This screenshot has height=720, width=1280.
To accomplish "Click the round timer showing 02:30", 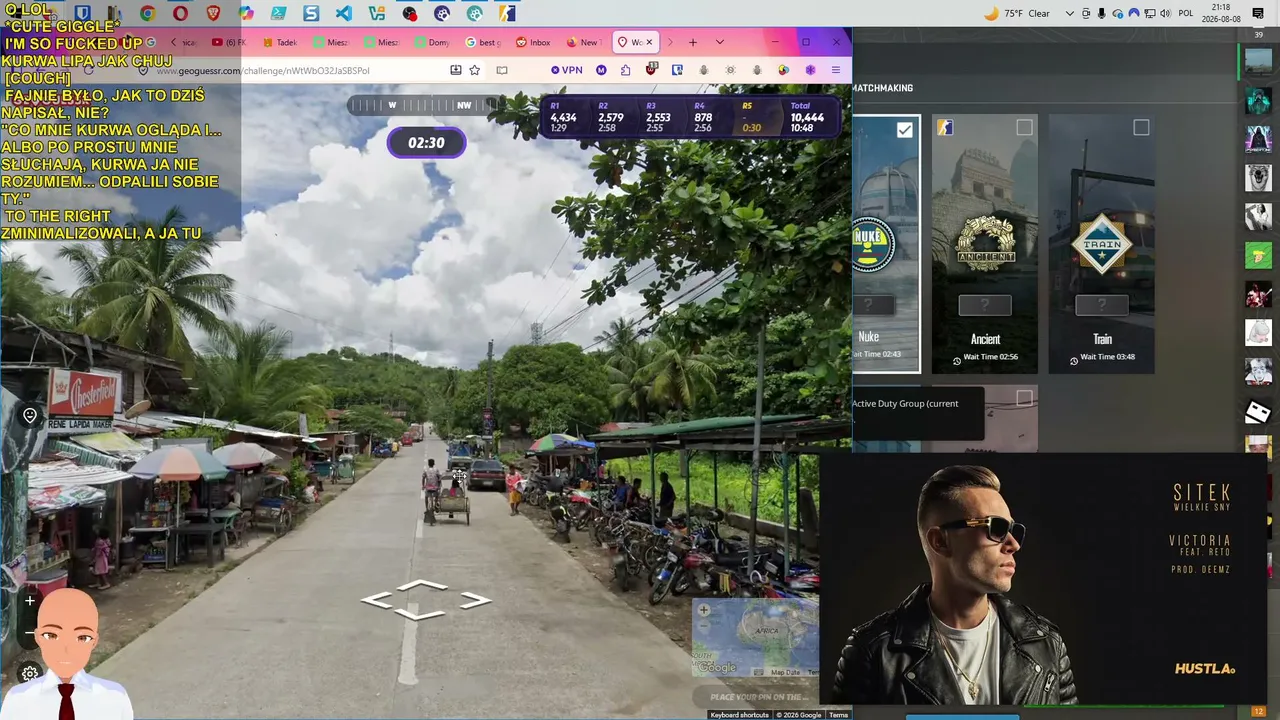I will (x=426, y=143).
